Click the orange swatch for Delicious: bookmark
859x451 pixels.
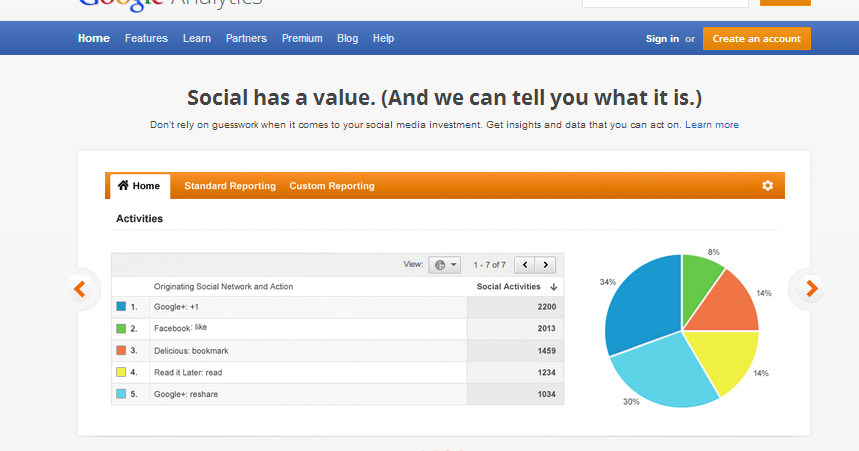(121, 350)
